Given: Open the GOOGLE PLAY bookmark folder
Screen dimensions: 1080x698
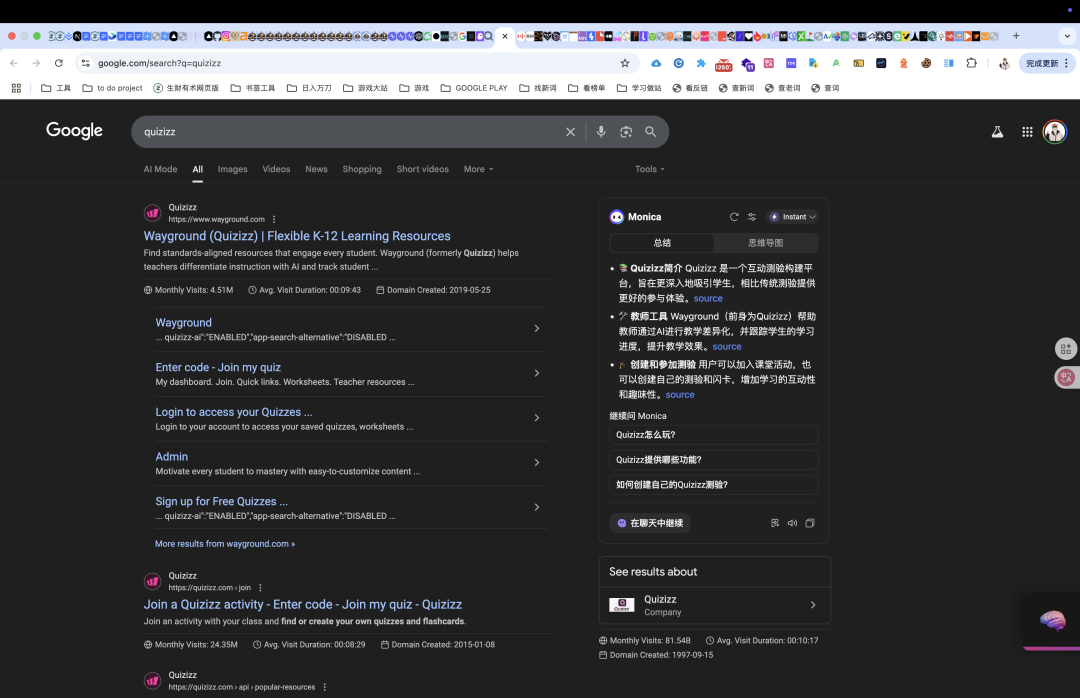Looking at the screenshot, I should click(x=474, y=88).
